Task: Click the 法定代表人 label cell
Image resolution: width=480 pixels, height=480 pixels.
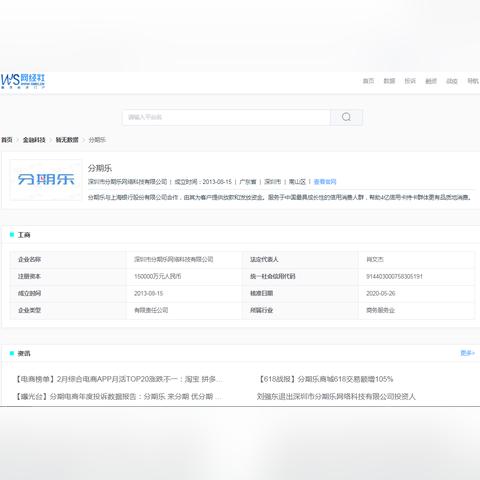Action: pos(300,260)
